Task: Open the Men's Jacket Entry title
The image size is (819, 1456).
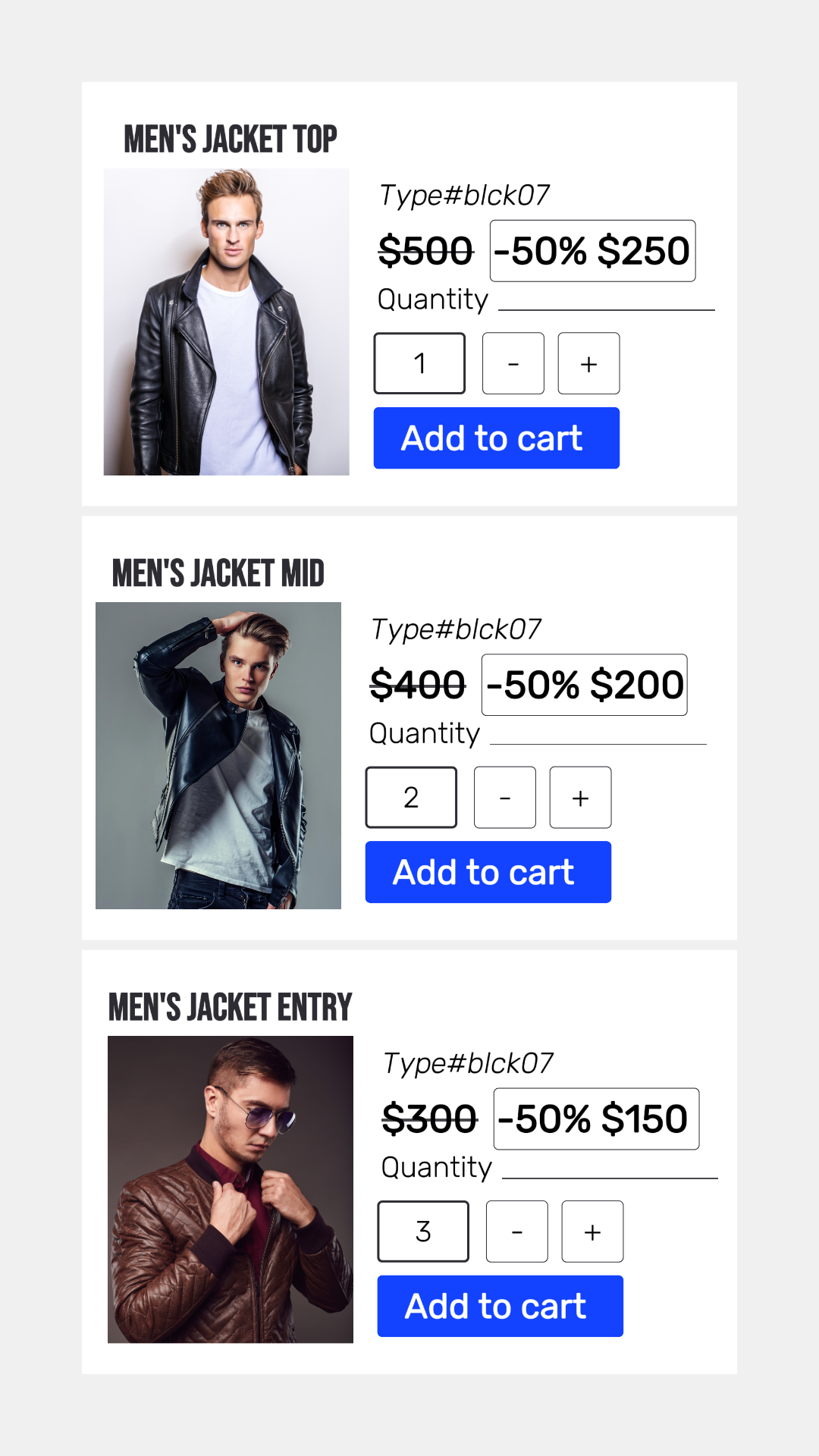Action: coord(231,1008)
